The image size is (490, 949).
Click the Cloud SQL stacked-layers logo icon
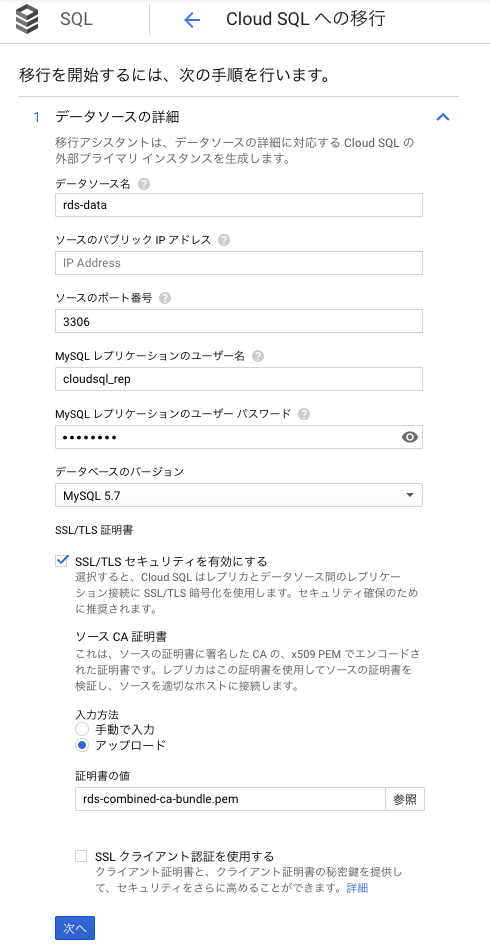pyautogui.click(x=27, y=19)
